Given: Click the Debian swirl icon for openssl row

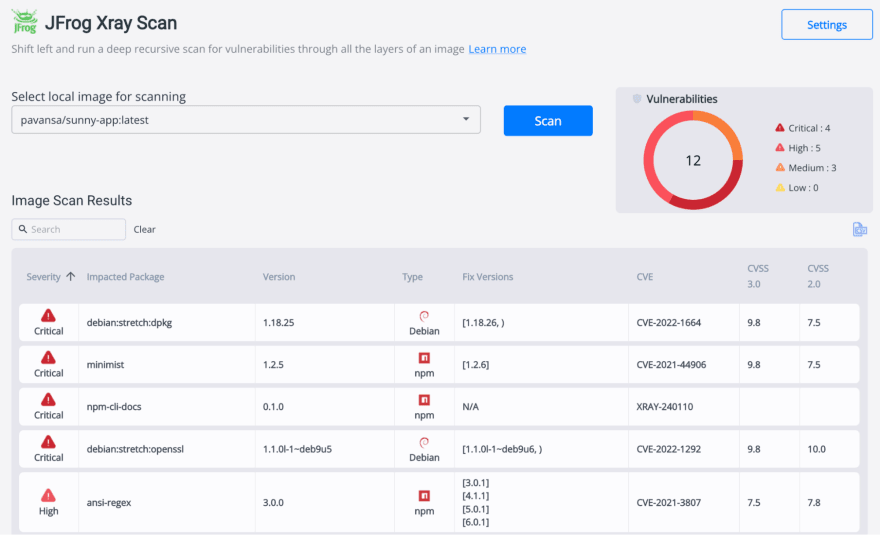Looking at the screenshot, I should point(424,442).
